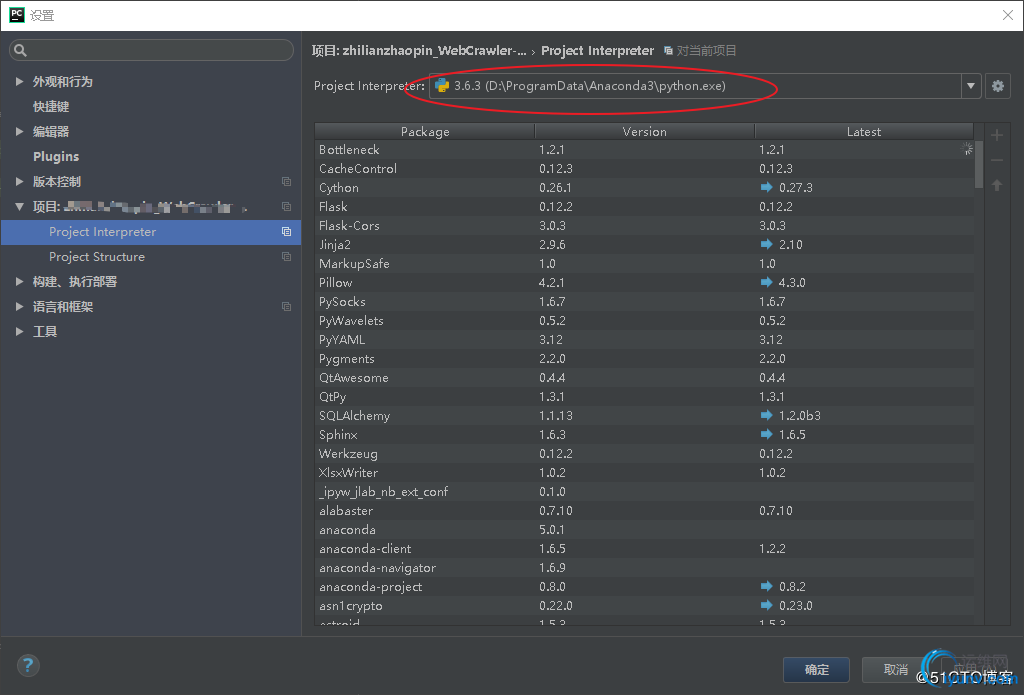
Task: Select the Flask-Cors package row
Action: coord(644,225)
